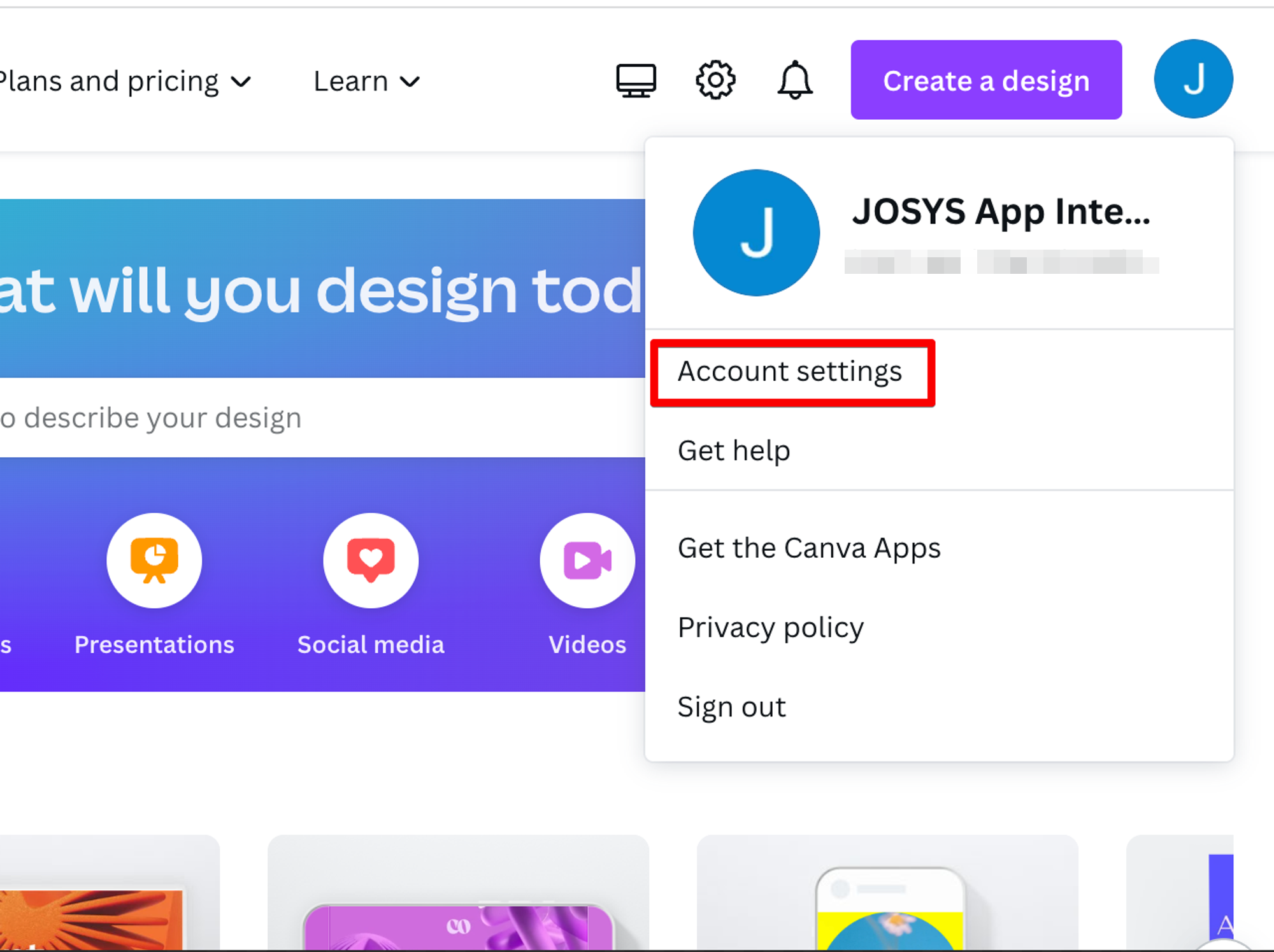Click the large J avatar in dropdown

756,232
